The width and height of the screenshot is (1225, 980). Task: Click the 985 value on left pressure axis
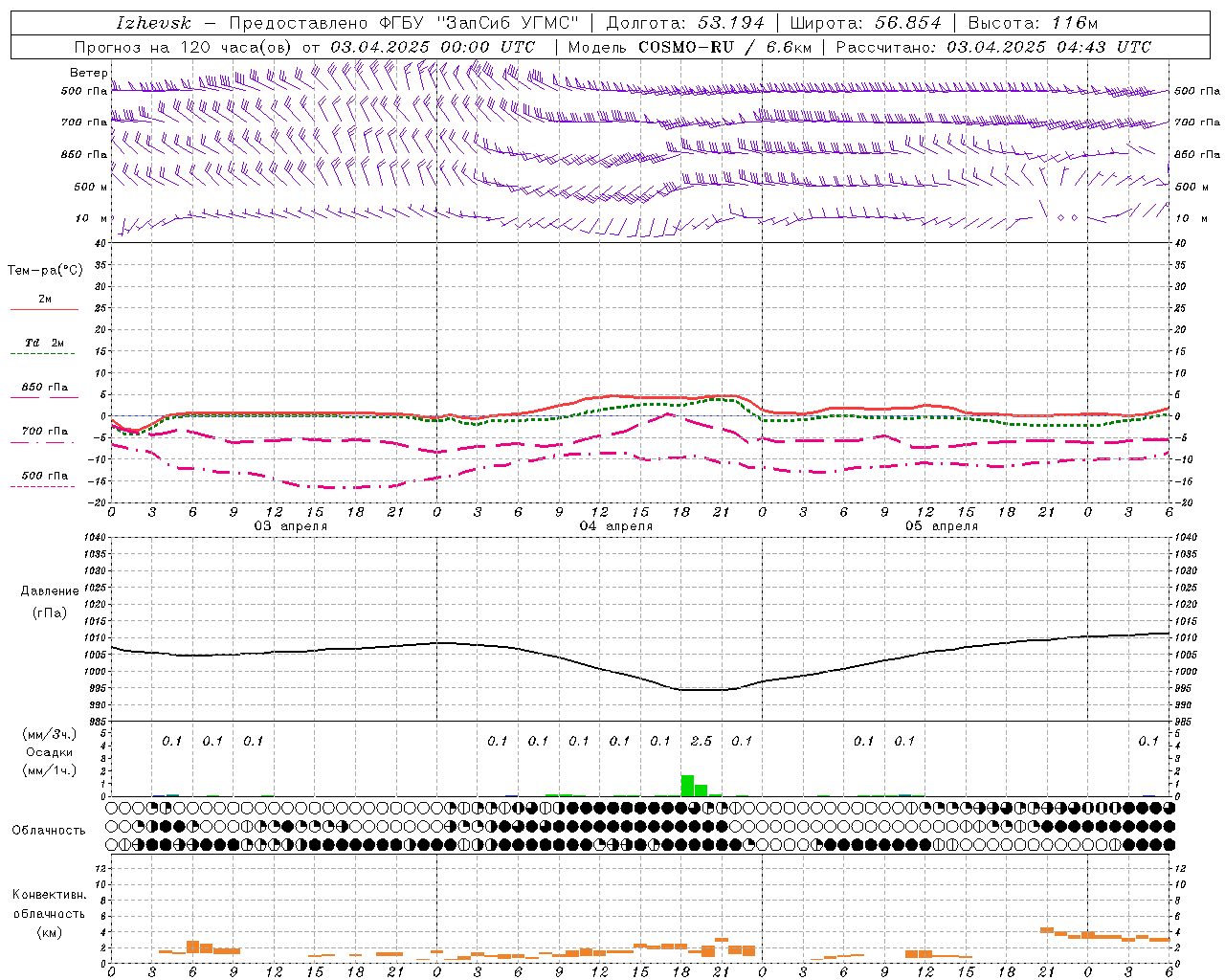98,721
